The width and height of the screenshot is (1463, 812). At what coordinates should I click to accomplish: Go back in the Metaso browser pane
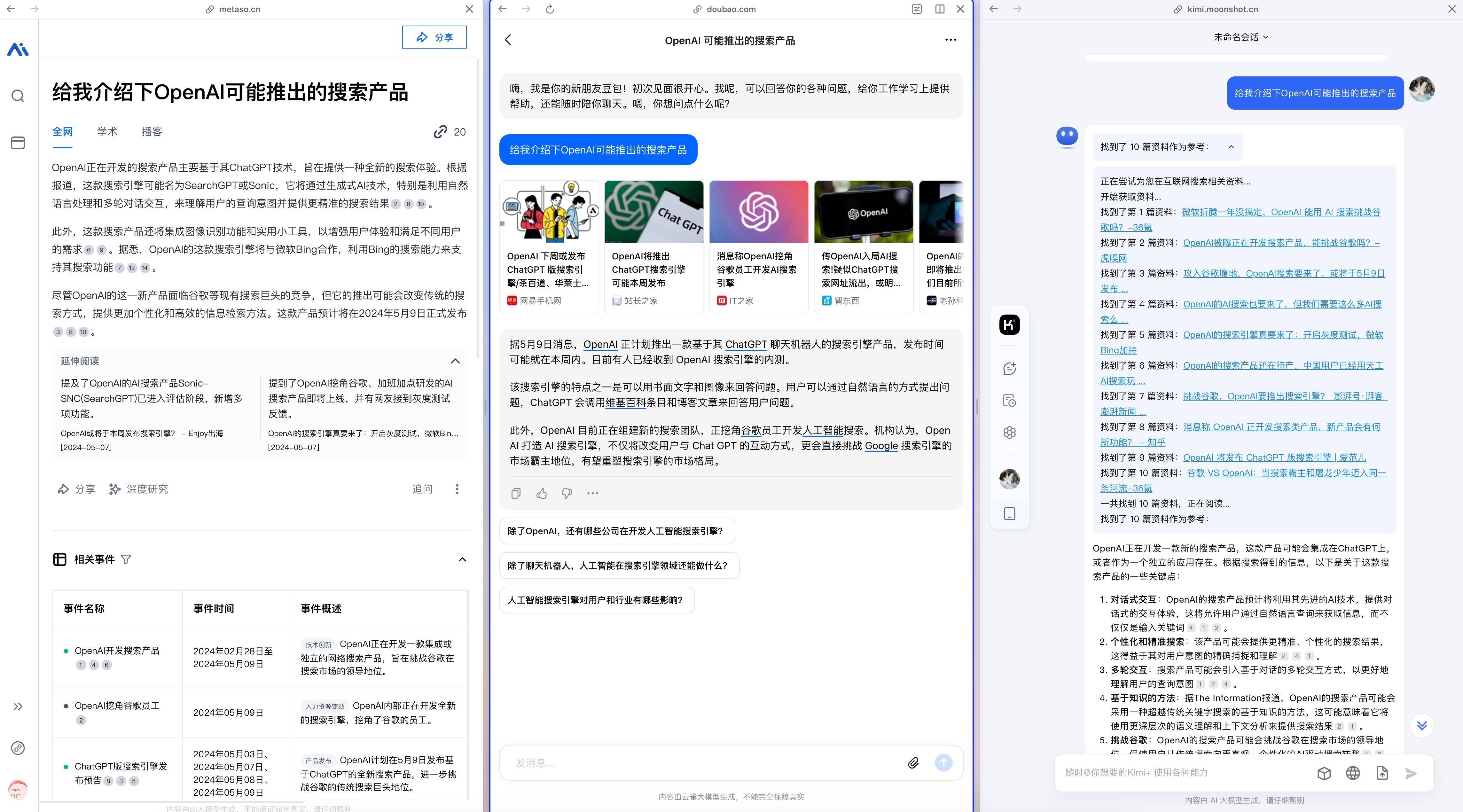pos(11,9)
